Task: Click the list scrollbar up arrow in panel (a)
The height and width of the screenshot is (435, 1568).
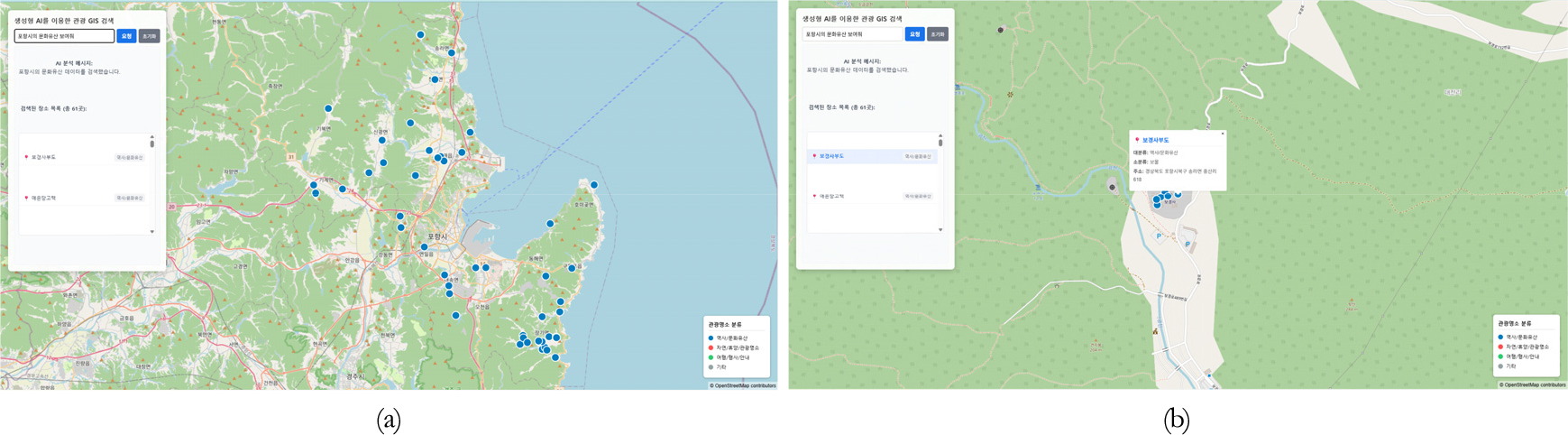Action: point(151,136)
